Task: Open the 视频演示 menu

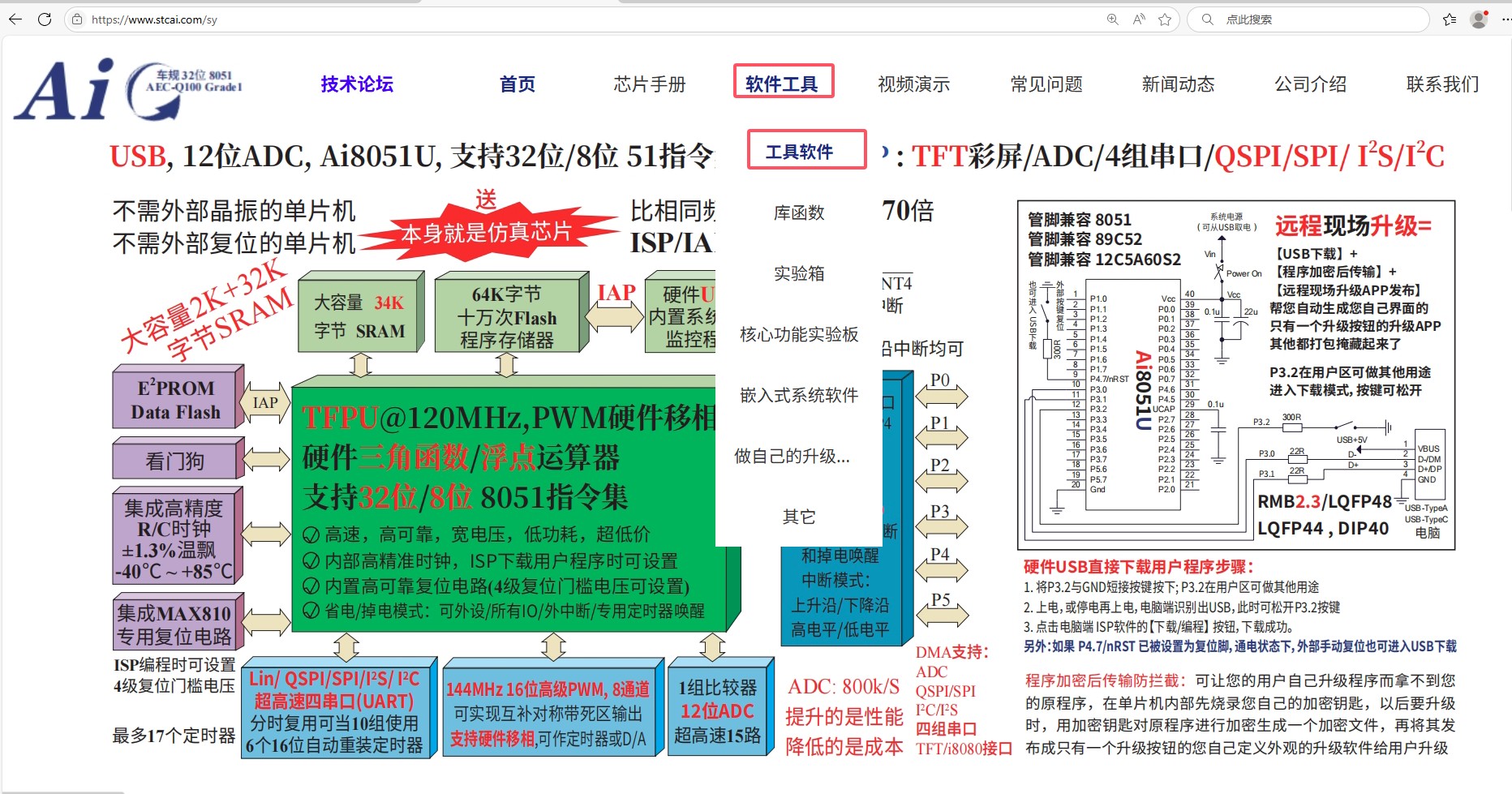Action: (x=914, y=84)
